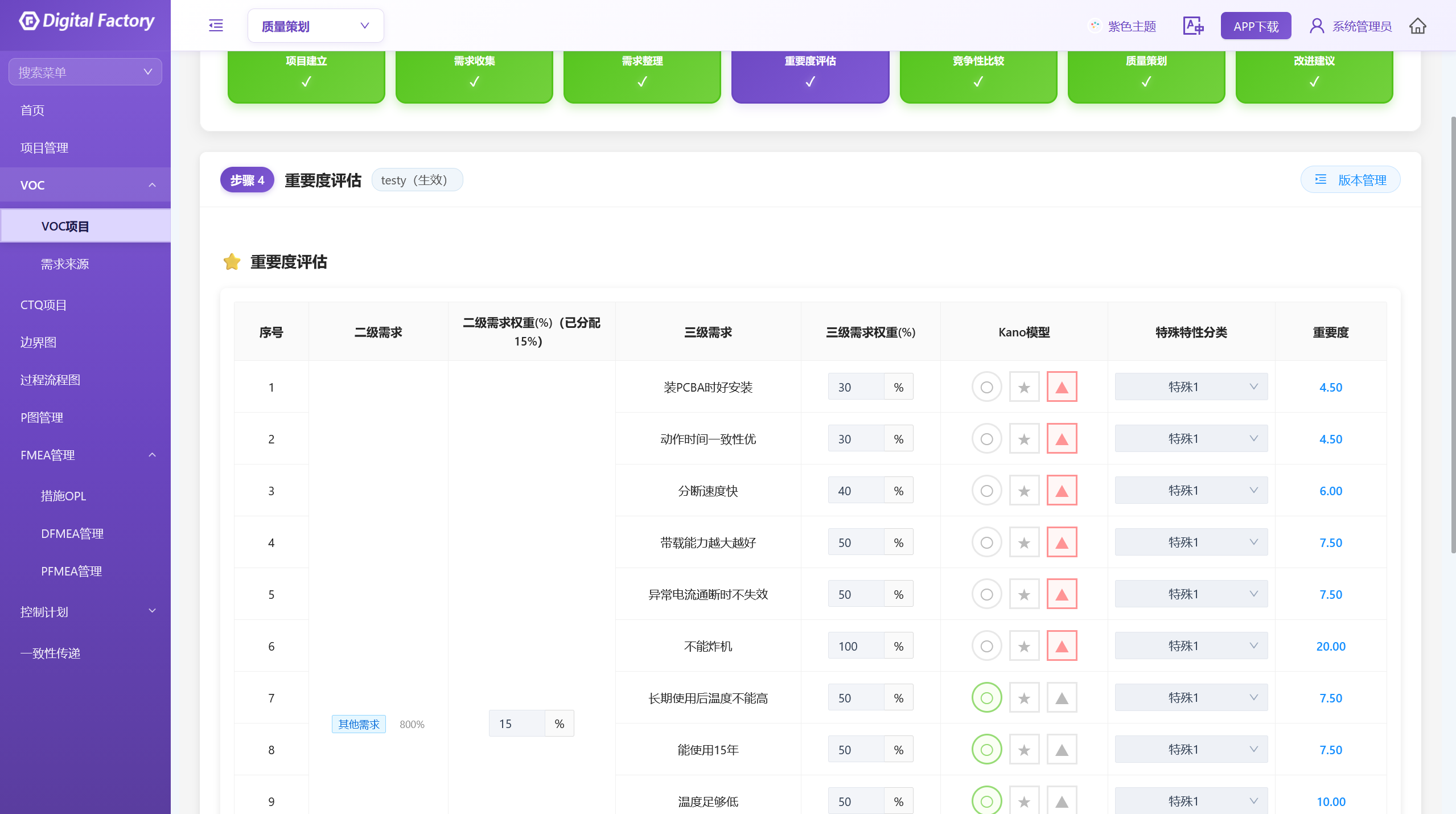Toggle green circle Kano for 能使用15年

[x=986, y=750]
